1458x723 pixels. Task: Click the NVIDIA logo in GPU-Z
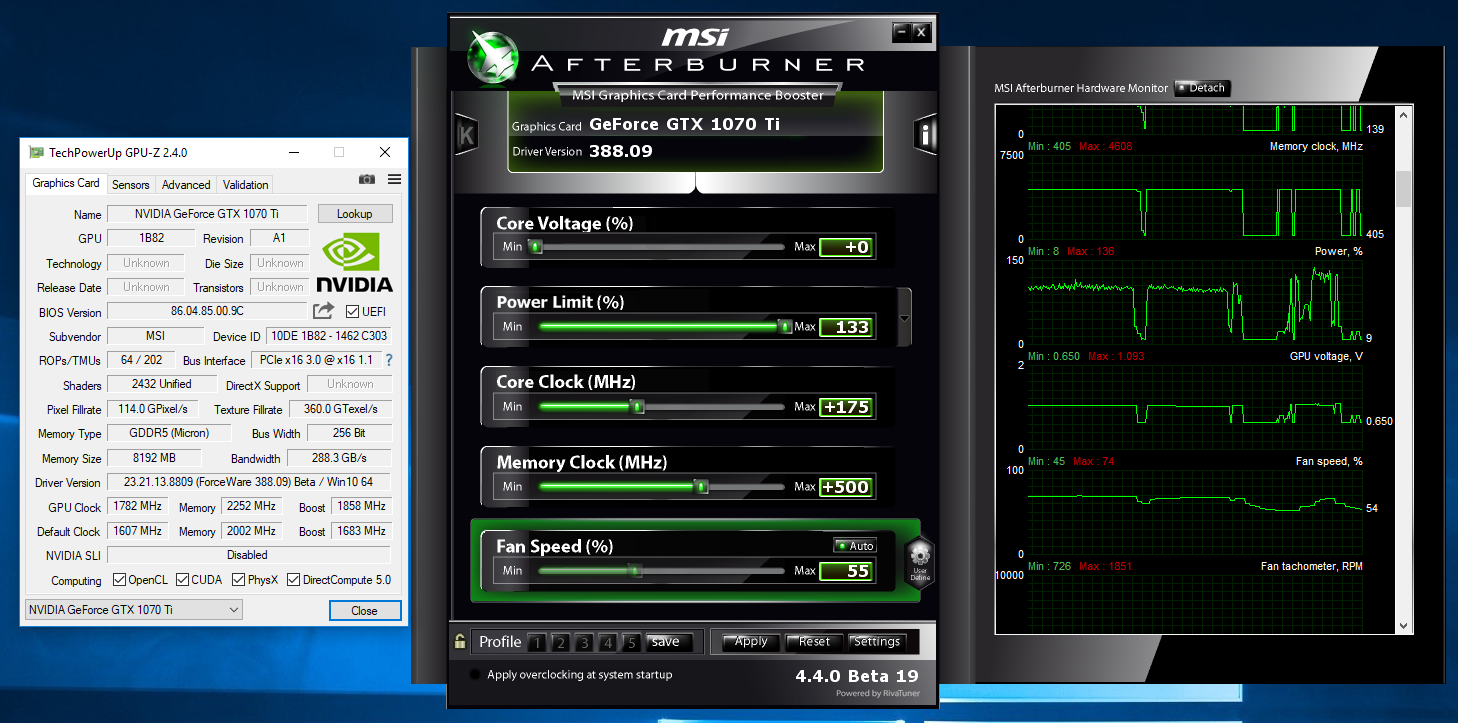pos(354,263)
